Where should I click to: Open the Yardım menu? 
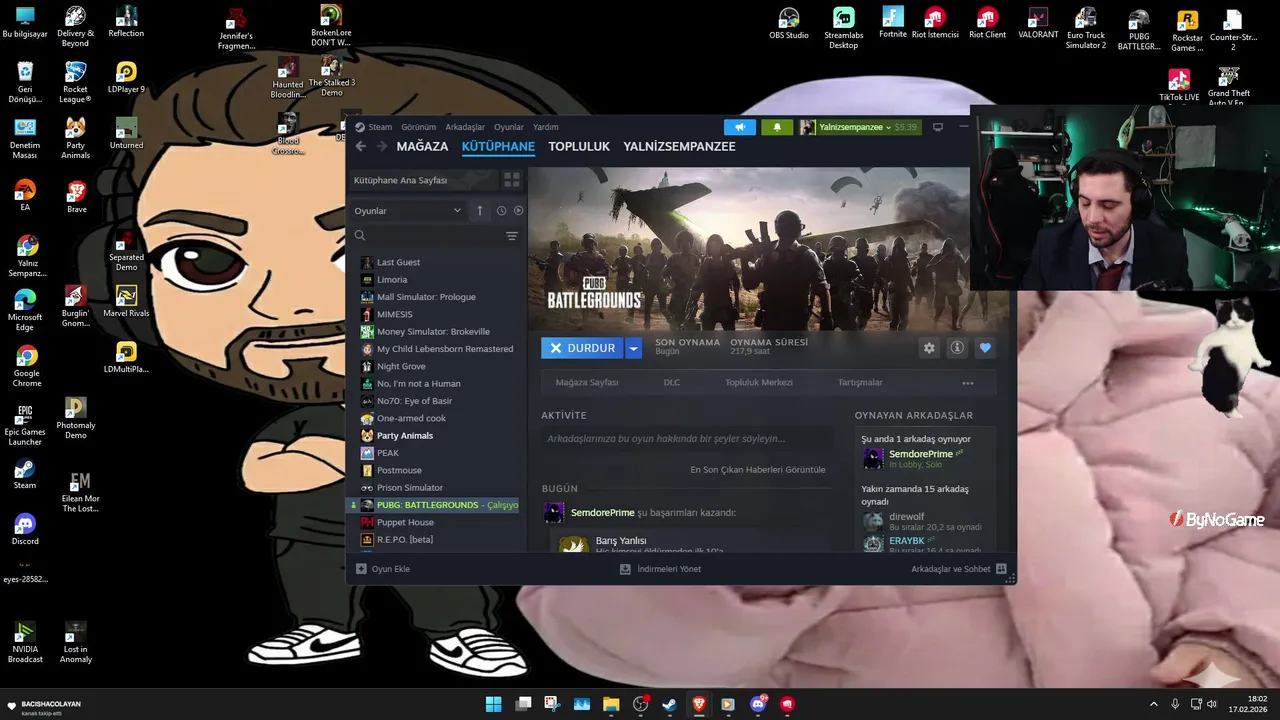point(546,127)
